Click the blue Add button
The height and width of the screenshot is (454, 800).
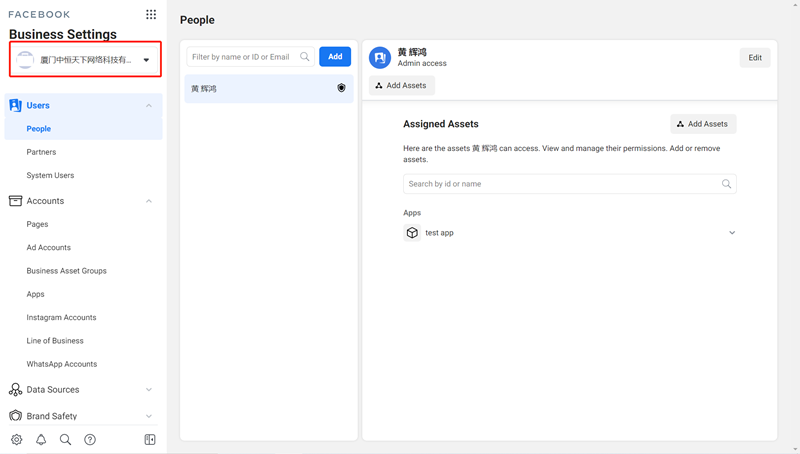pos(335,57)
